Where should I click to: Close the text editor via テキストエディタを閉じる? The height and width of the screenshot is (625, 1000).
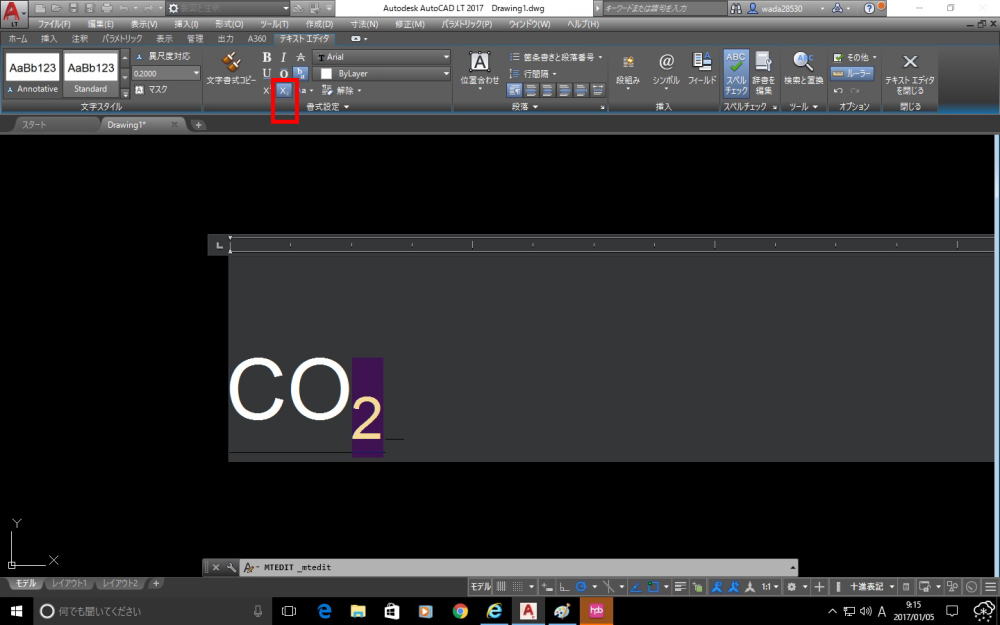(x=909, y=73)
